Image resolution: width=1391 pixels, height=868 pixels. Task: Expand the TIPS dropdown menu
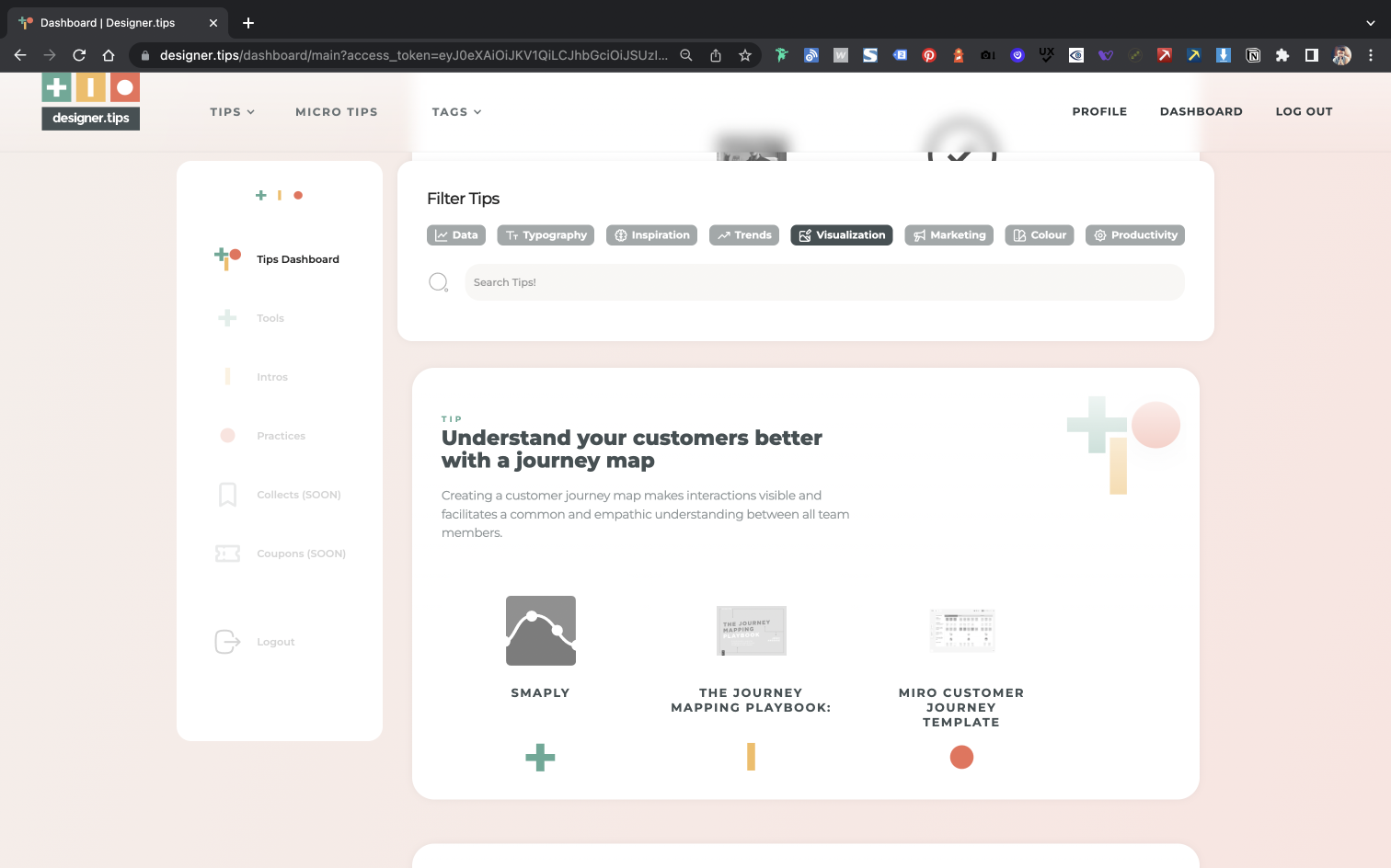click(x=232, y=111)
